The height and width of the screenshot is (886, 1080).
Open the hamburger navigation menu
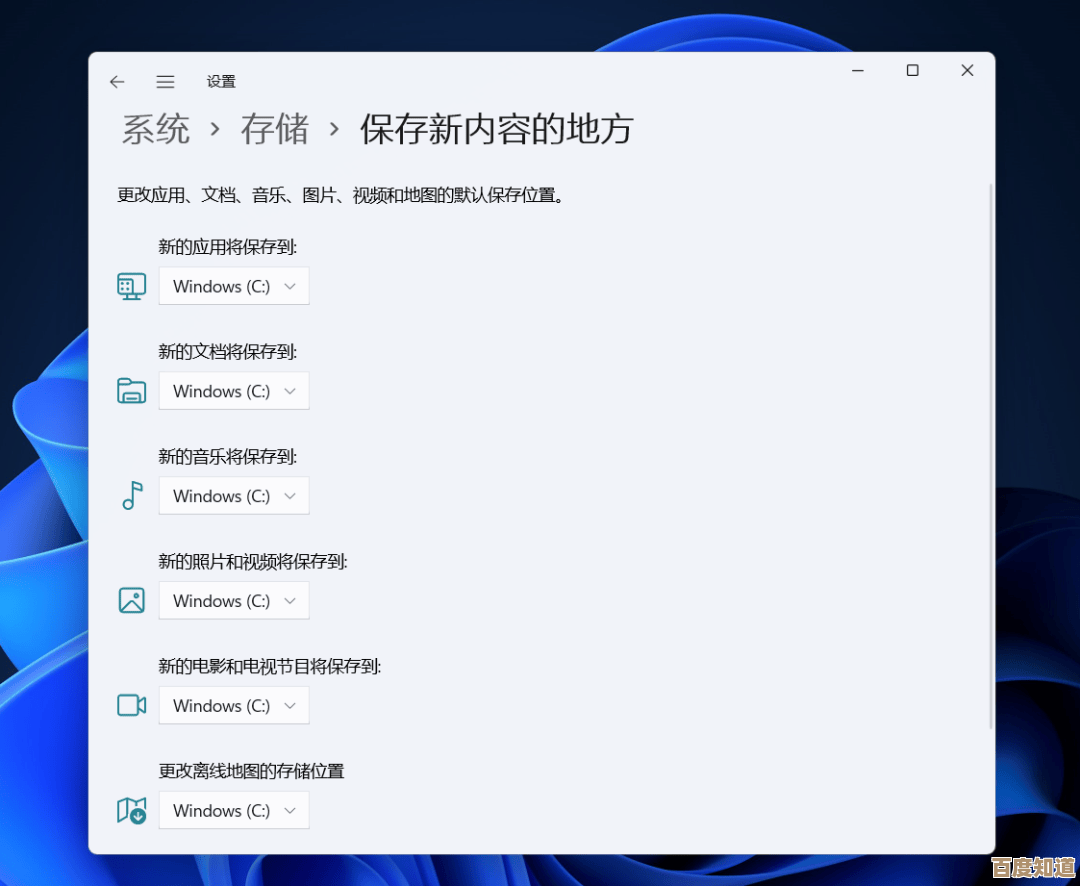click(x=166, y=82)
